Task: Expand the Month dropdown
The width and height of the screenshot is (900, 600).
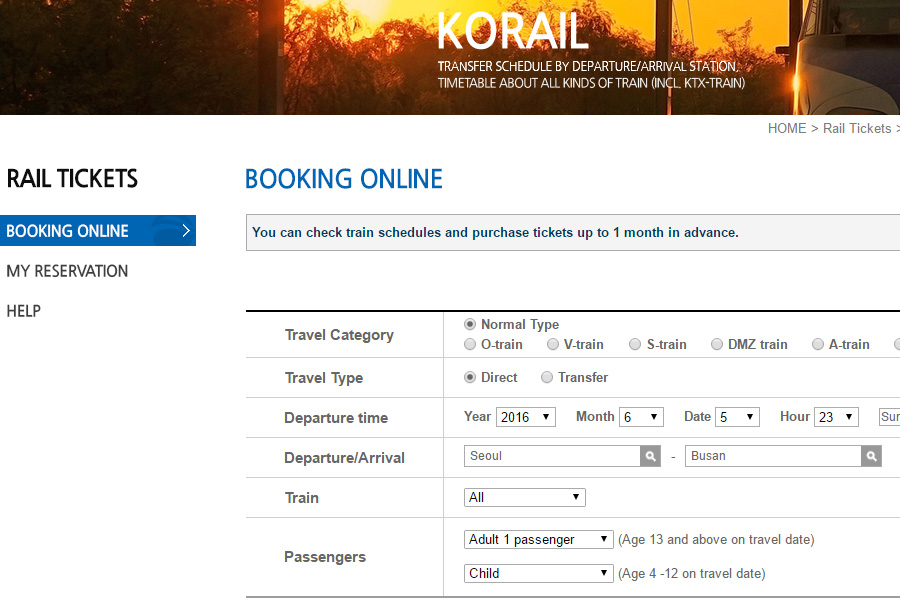Action: pos(641,417)
